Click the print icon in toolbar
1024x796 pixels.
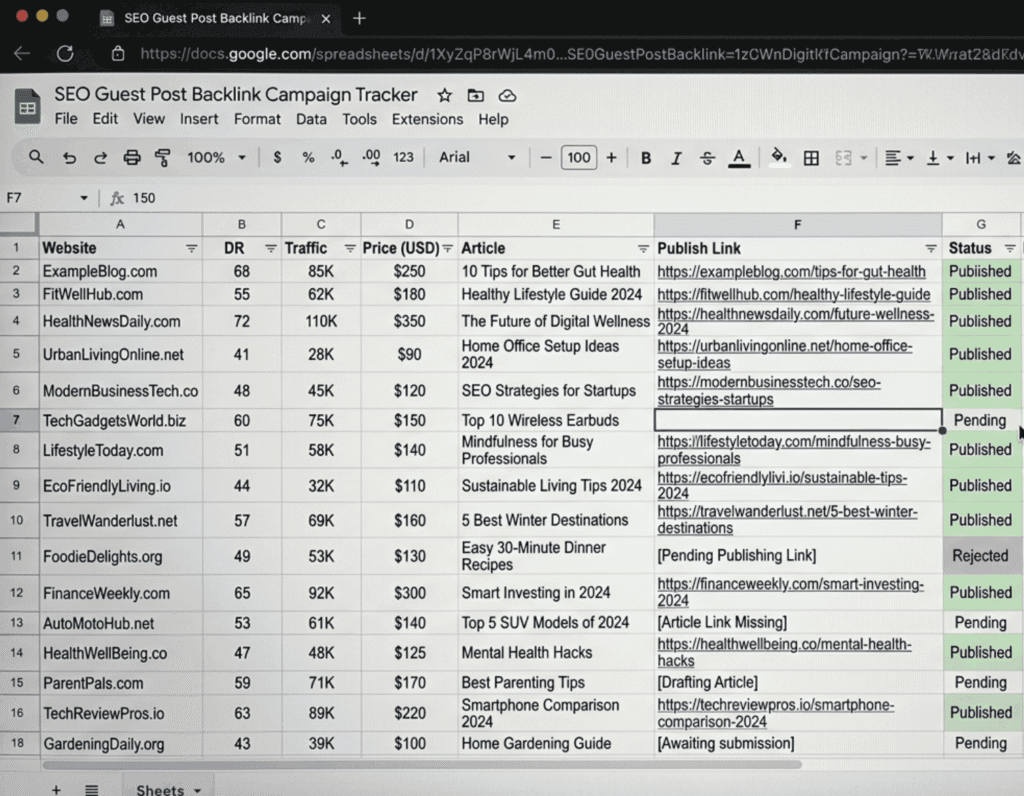click(131, 158)
